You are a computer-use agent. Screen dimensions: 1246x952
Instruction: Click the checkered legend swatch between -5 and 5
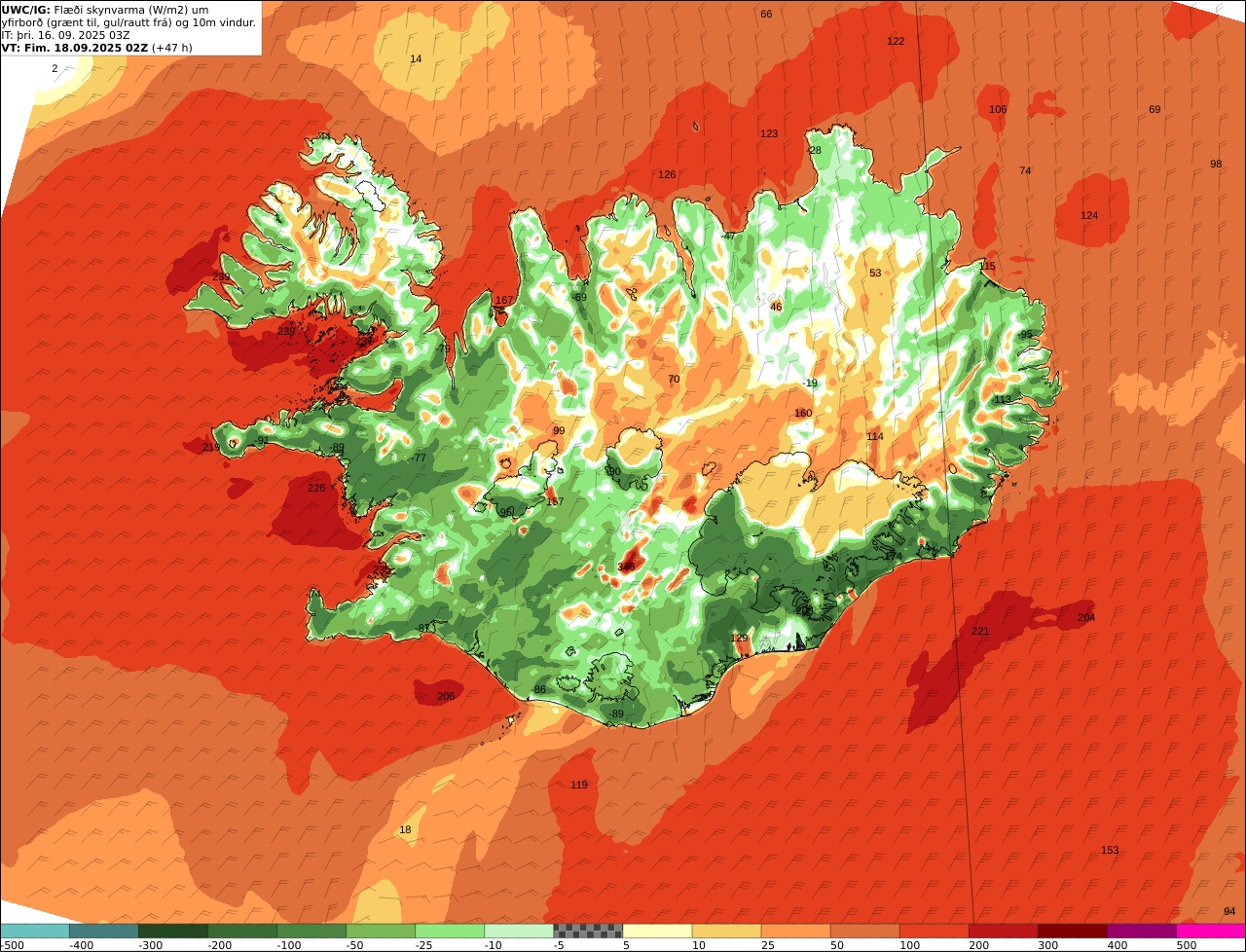coord(588,931)
